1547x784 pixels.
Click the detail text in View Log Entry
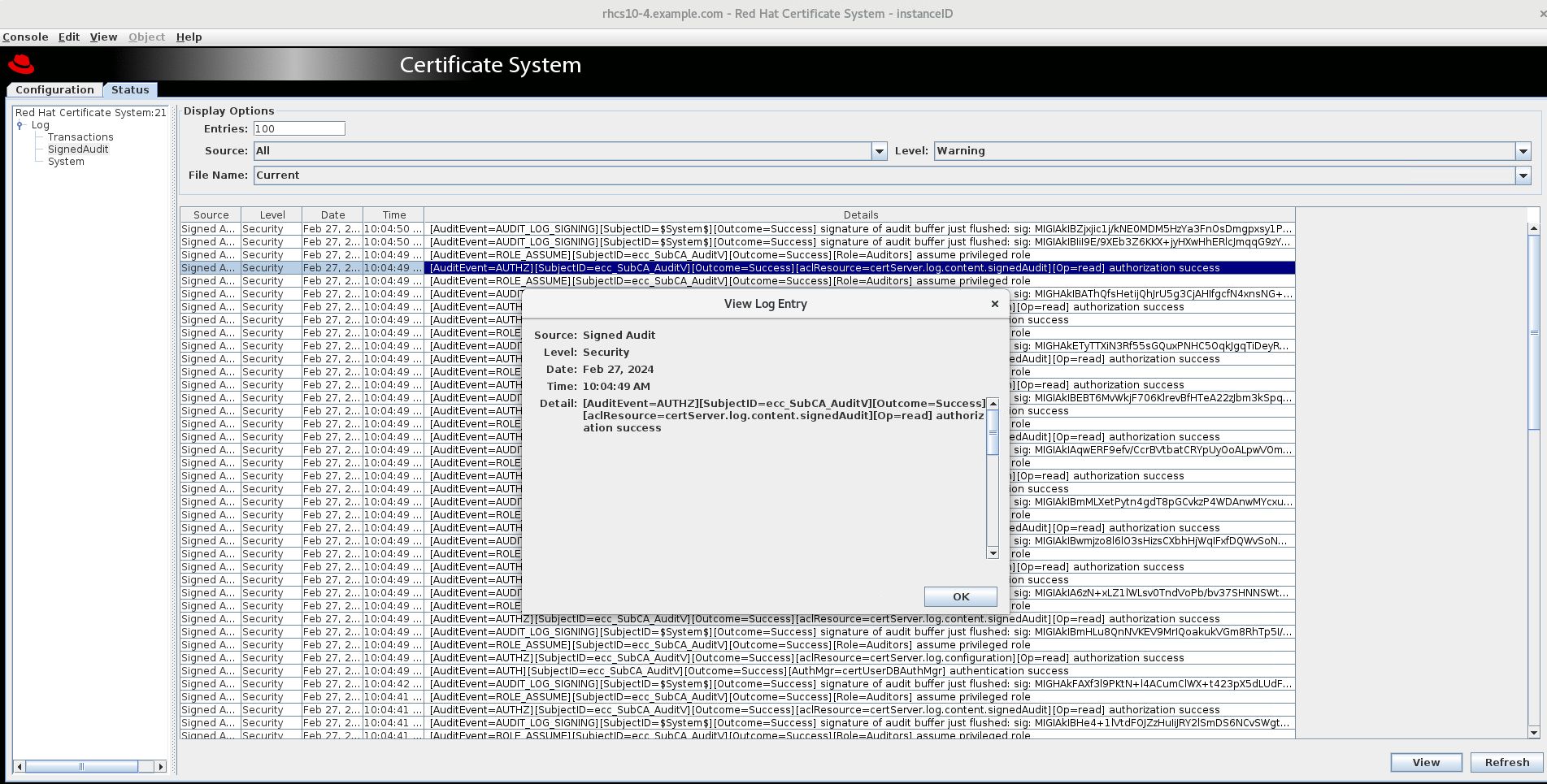[784, 416]
